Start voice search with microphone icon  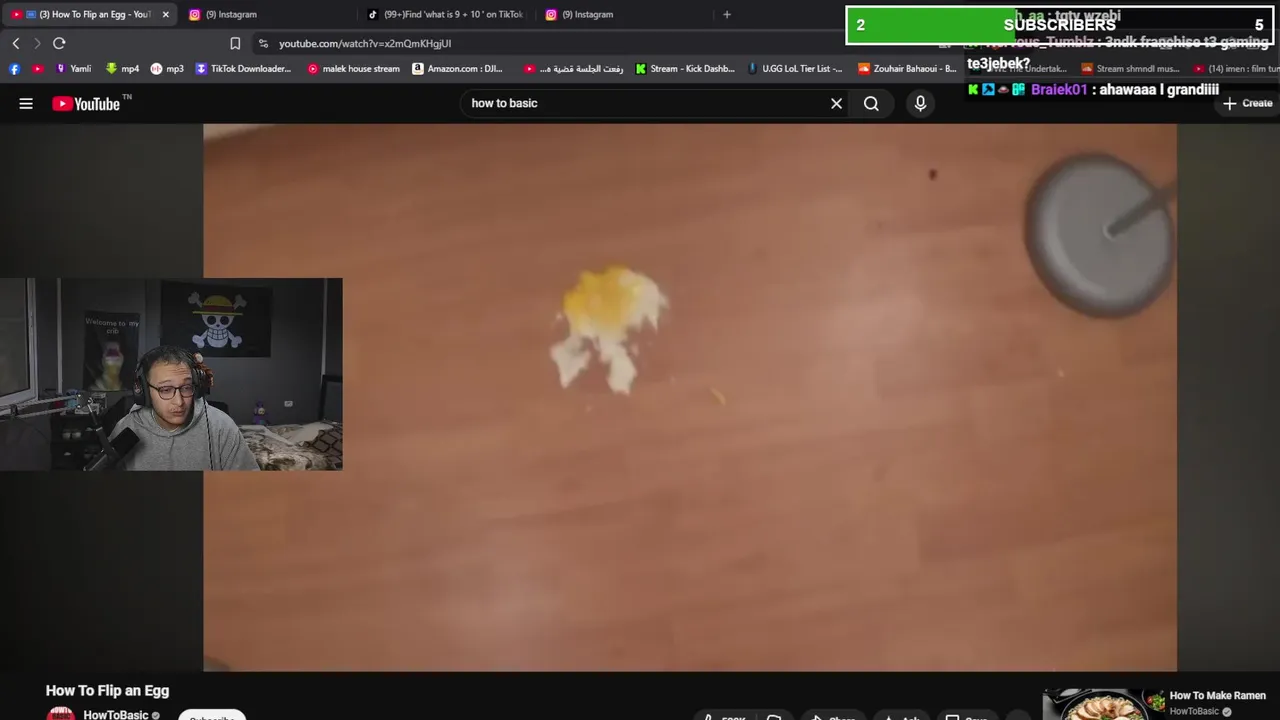920,103
